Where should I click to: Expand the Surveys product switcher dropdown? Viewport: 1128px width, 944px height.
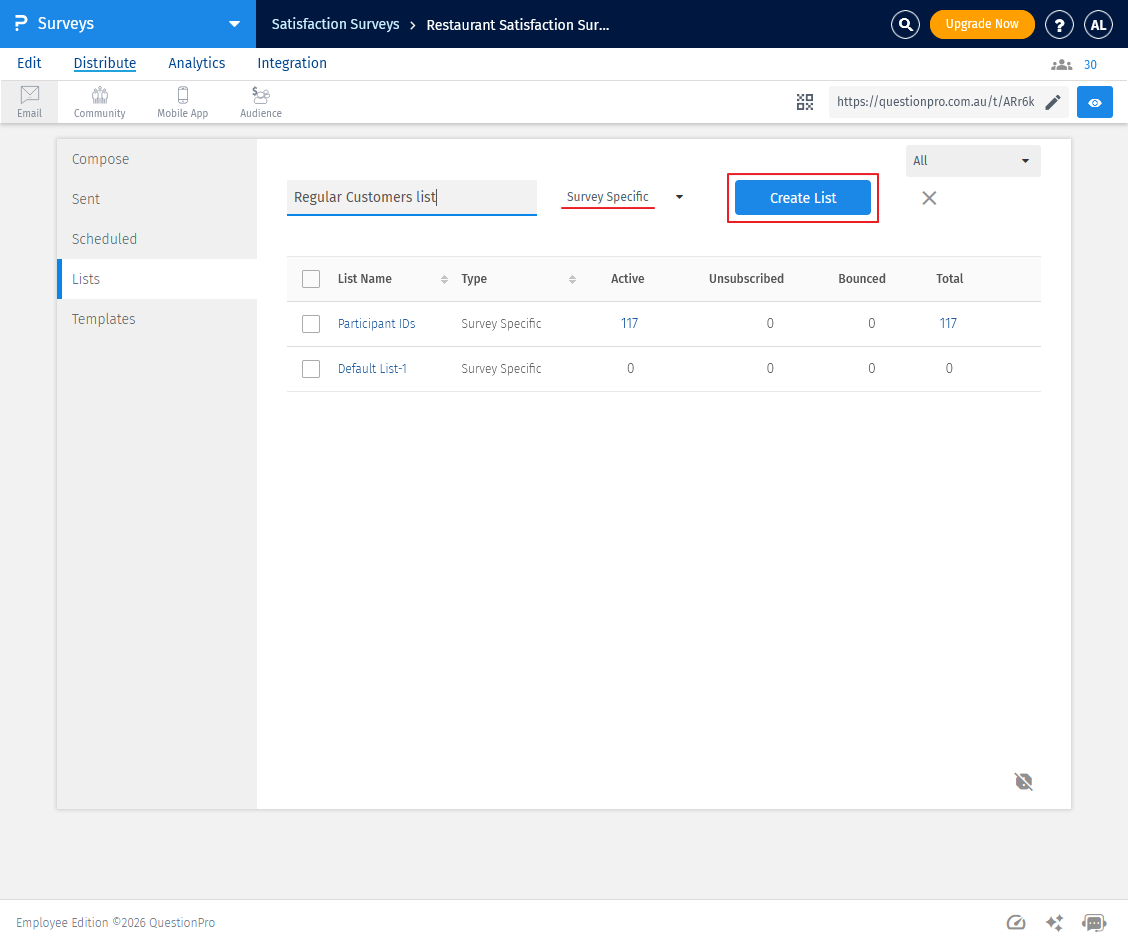point(234,24)
